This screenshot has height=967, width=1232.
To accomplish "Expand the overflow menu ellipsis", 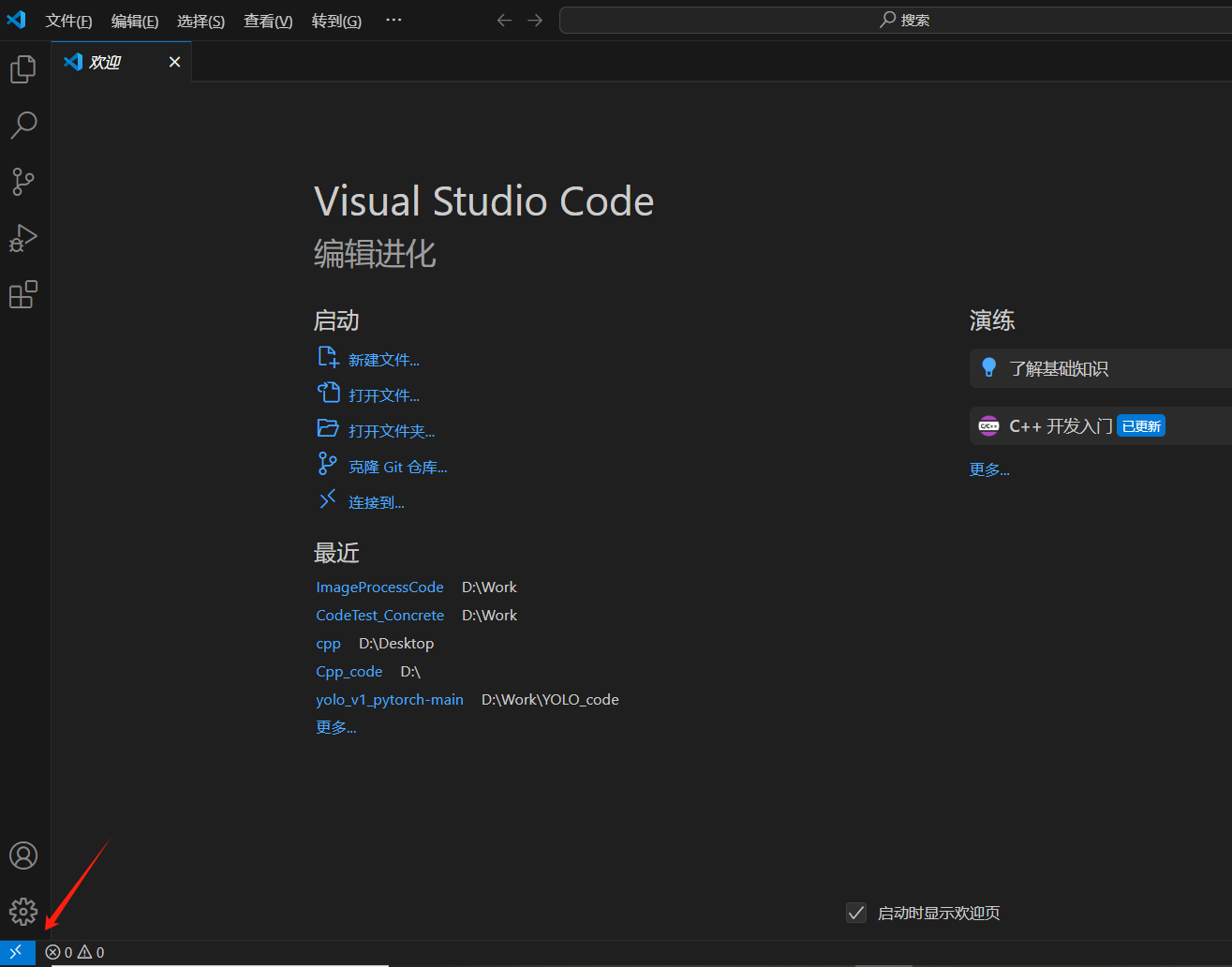I will pos(393,20).
